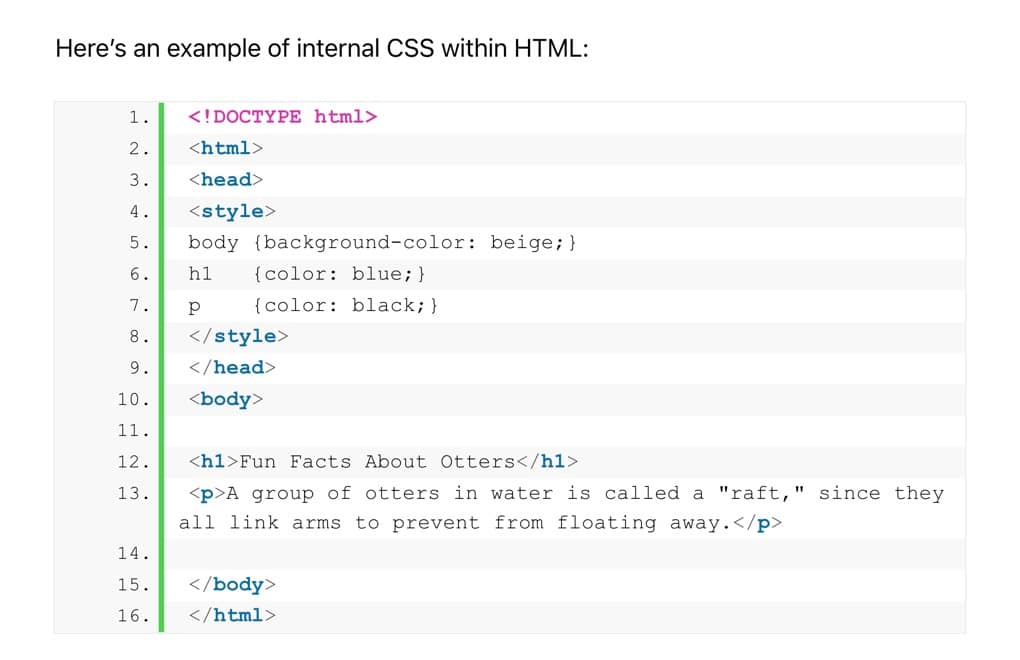
Task: Click the closing head tag
Action: point(232,367)
